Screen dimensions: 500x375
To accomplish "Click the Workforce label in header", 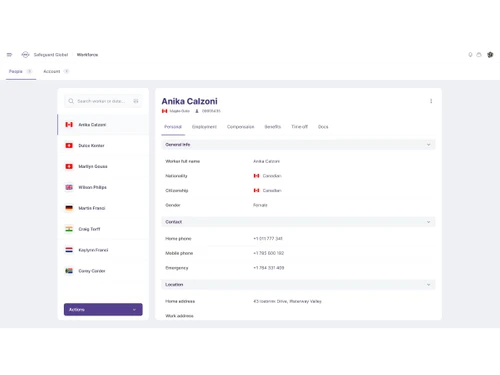I will tap(87, 55).
